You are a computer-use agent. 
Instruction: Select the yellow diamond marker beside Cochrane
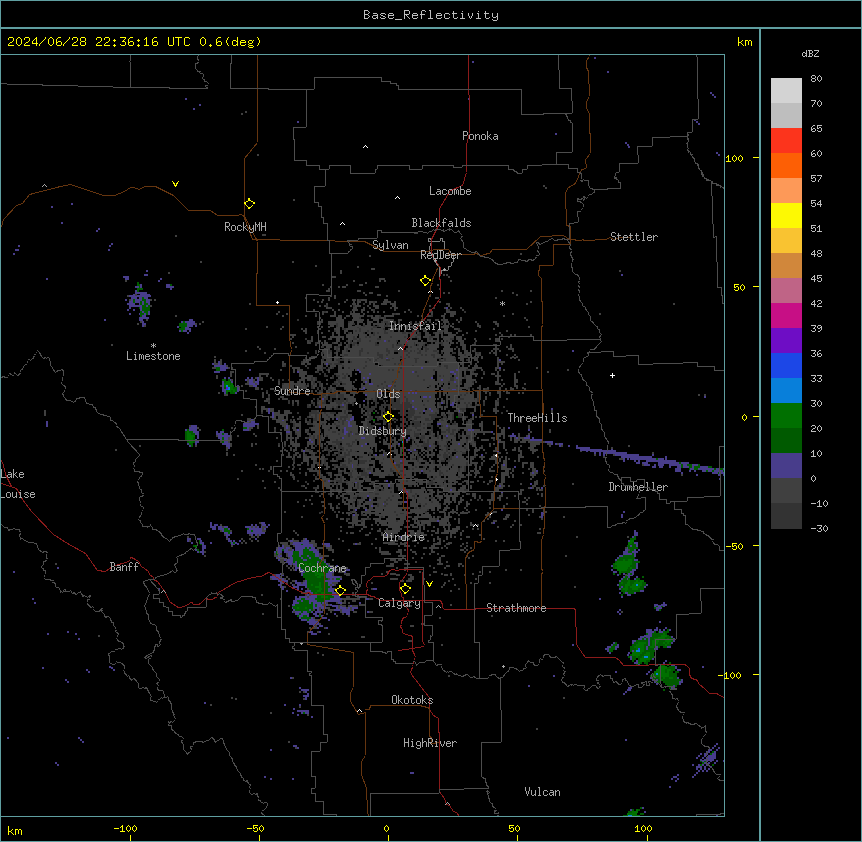[x=340, y=591]
